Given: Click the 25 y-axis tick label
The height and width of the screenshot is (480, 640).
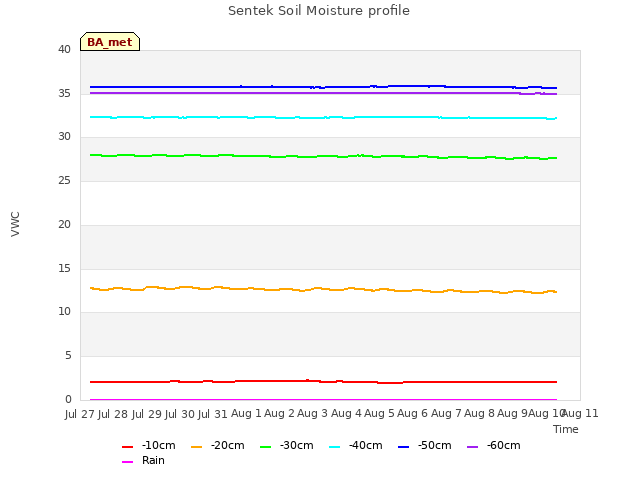Looking at the screenshot, I should (x=64, y=180).
